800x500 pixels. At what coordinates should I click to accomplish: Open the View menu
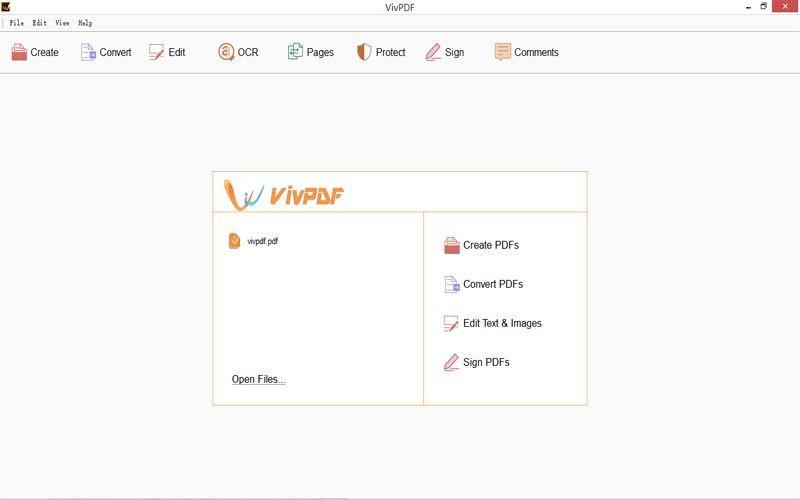(x=62, y=23)
